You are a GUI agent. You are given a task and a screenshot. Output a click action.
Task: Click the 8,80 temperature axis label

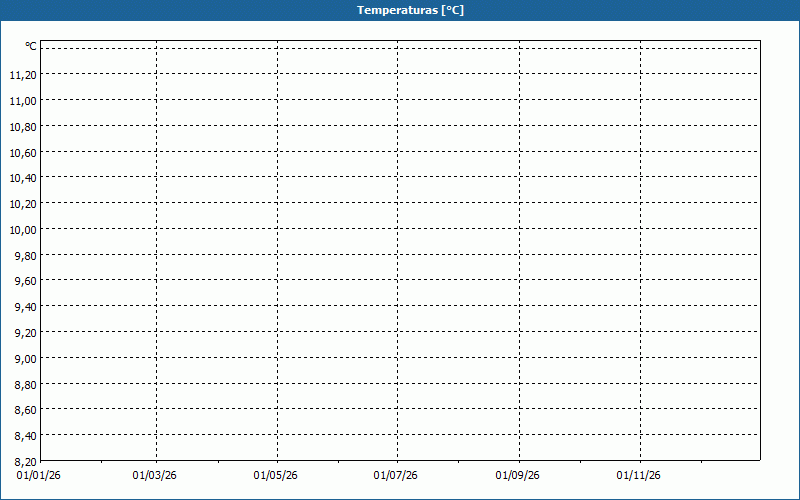pyautogui.click(x=25, y=385)
